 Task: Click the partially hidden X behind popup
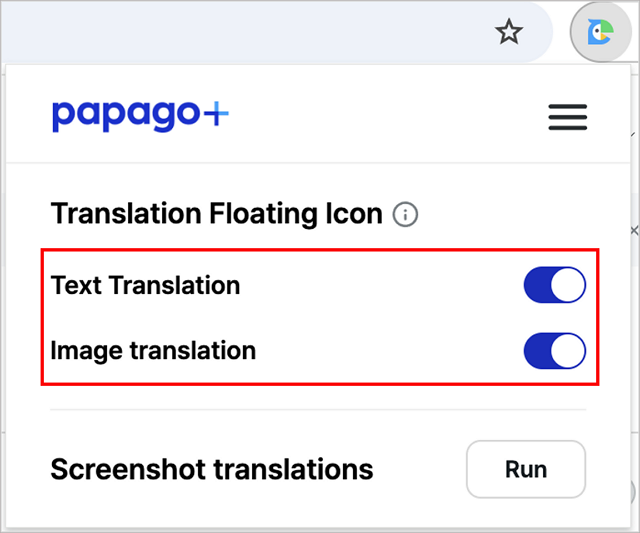pos(635,231)
